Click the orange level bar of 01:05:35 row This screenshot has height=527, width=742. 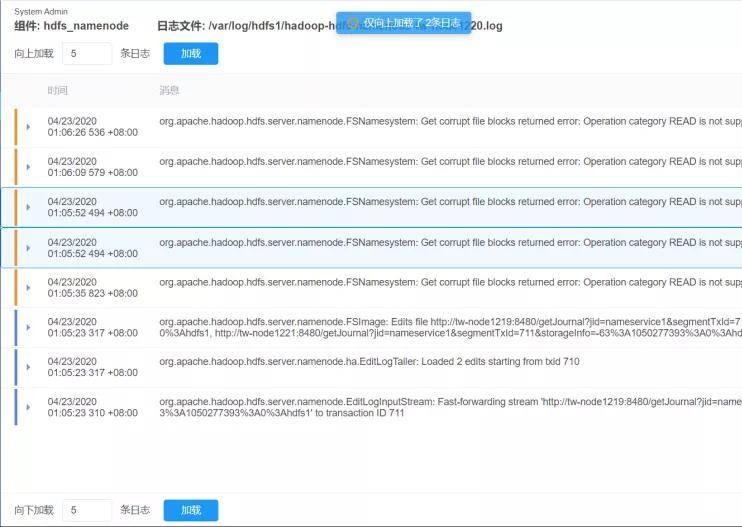(x=16, y=287)
